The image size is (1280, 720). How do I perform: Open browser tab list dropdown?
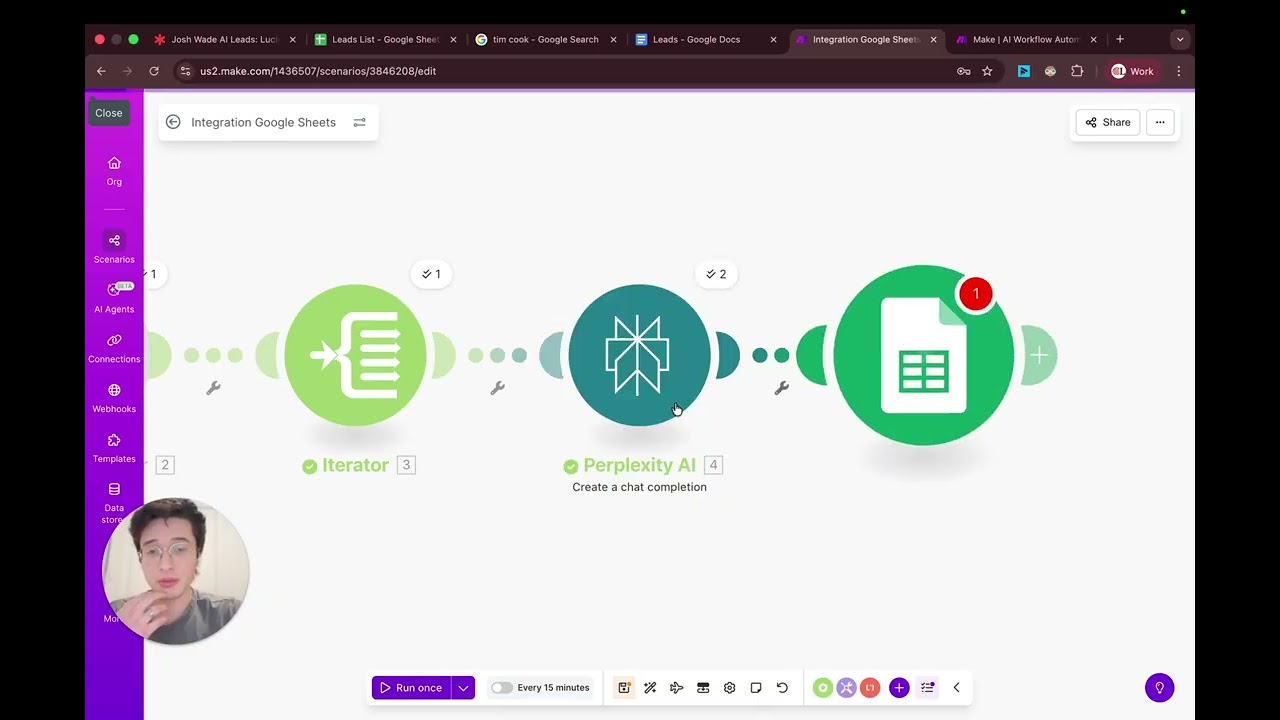[1180, 39]
